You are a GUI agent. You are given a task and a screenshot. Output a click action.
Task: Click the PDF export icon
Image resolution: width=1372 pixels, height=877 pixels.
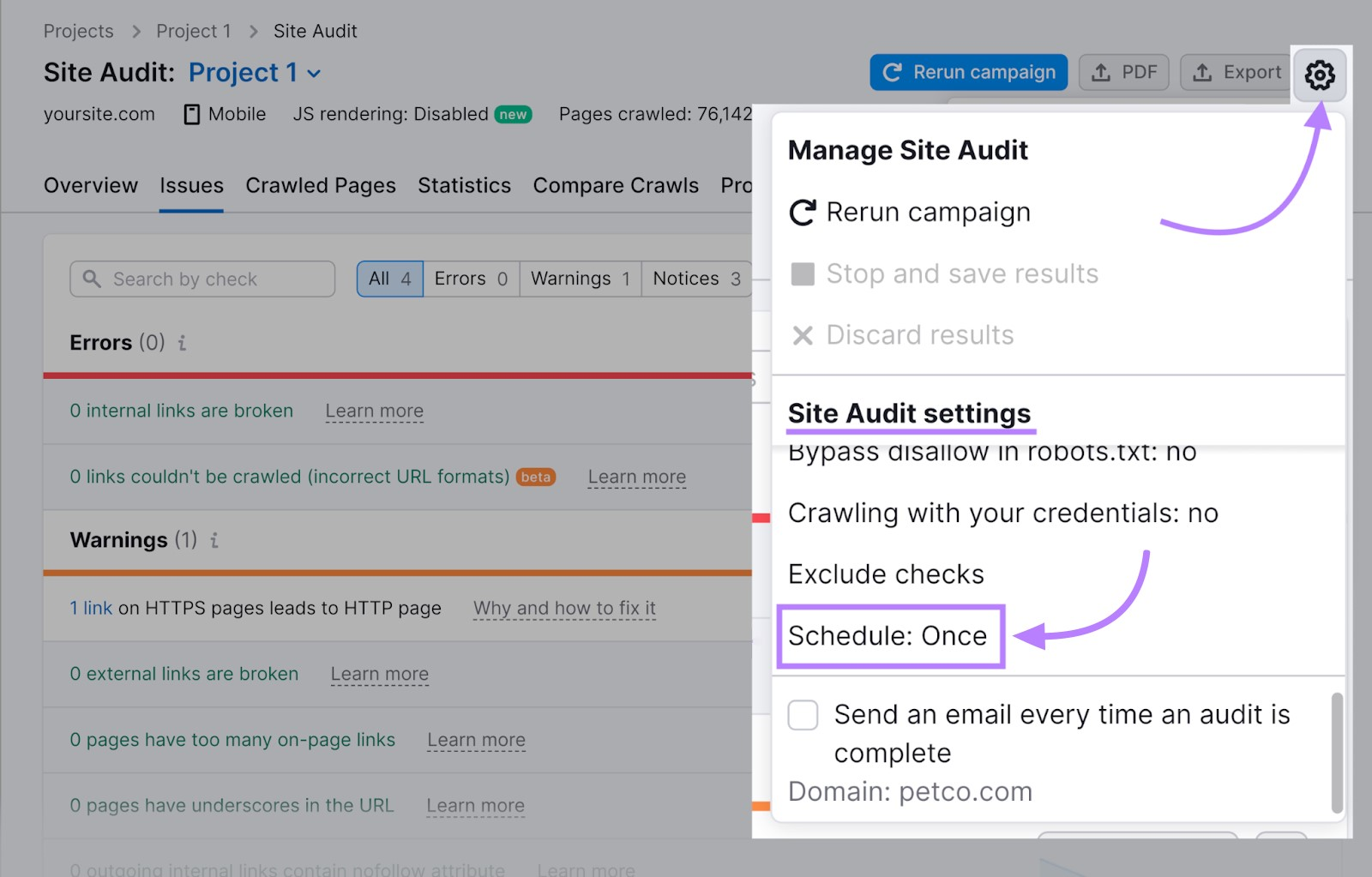(x=1100, y=72)
